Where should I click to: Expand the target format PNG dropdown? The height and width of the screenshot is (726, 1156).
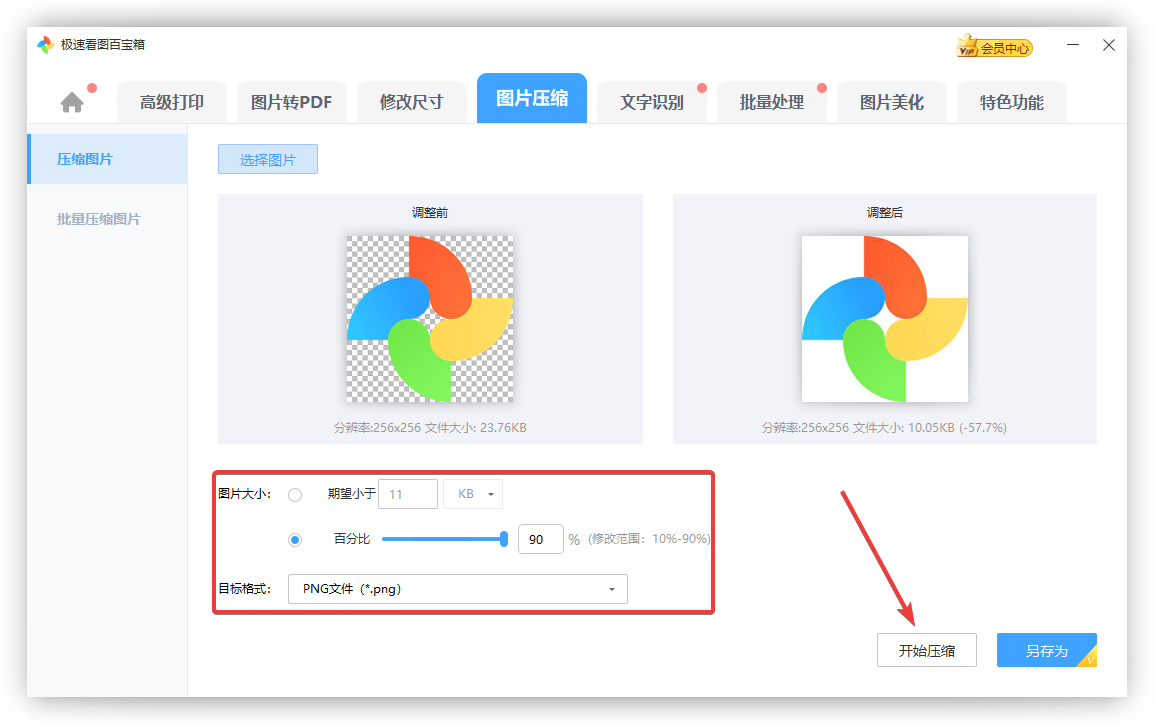click(x=458, y=589)
